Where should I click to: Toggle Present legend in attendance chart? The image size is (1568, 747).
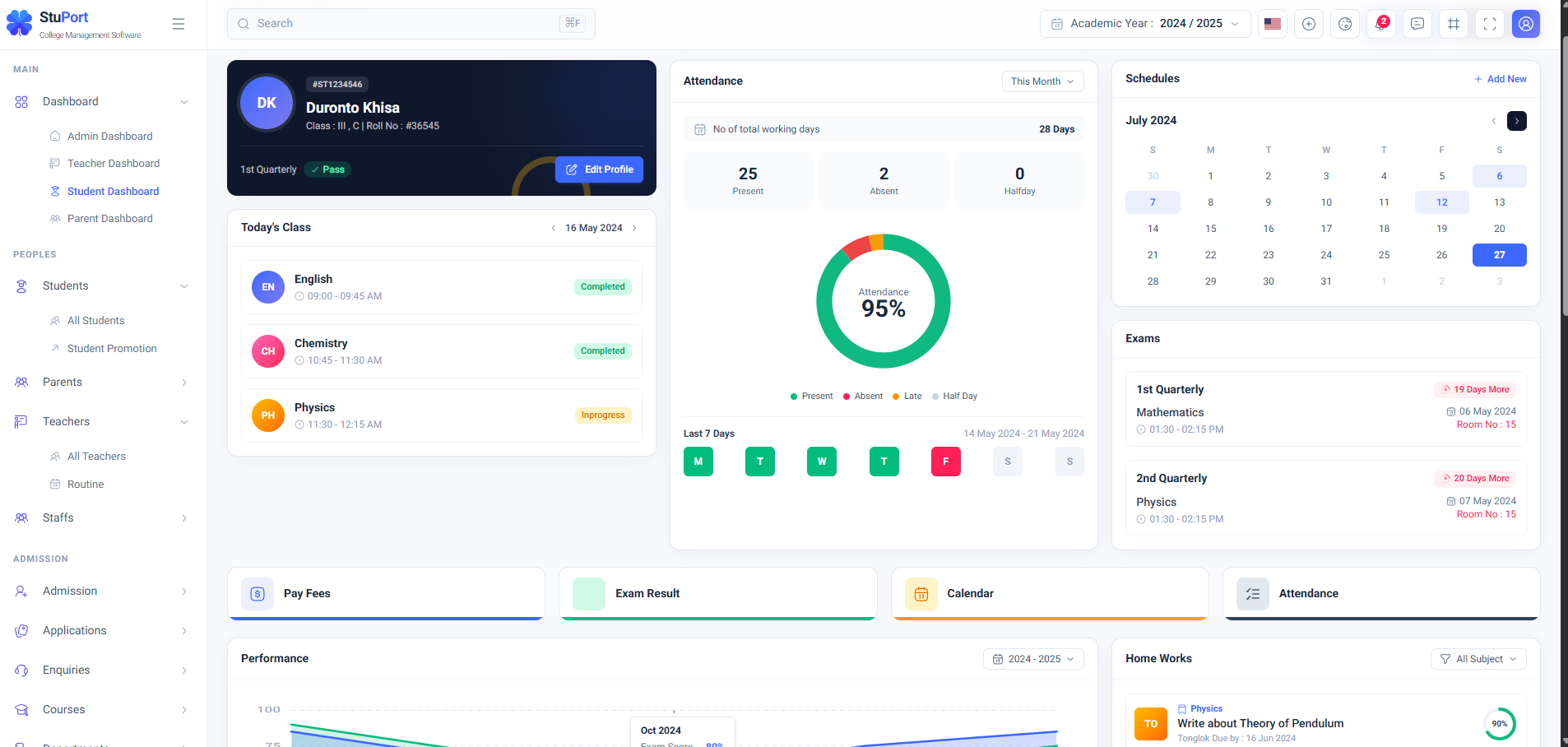pyautogui.click(x=811, y=397)
